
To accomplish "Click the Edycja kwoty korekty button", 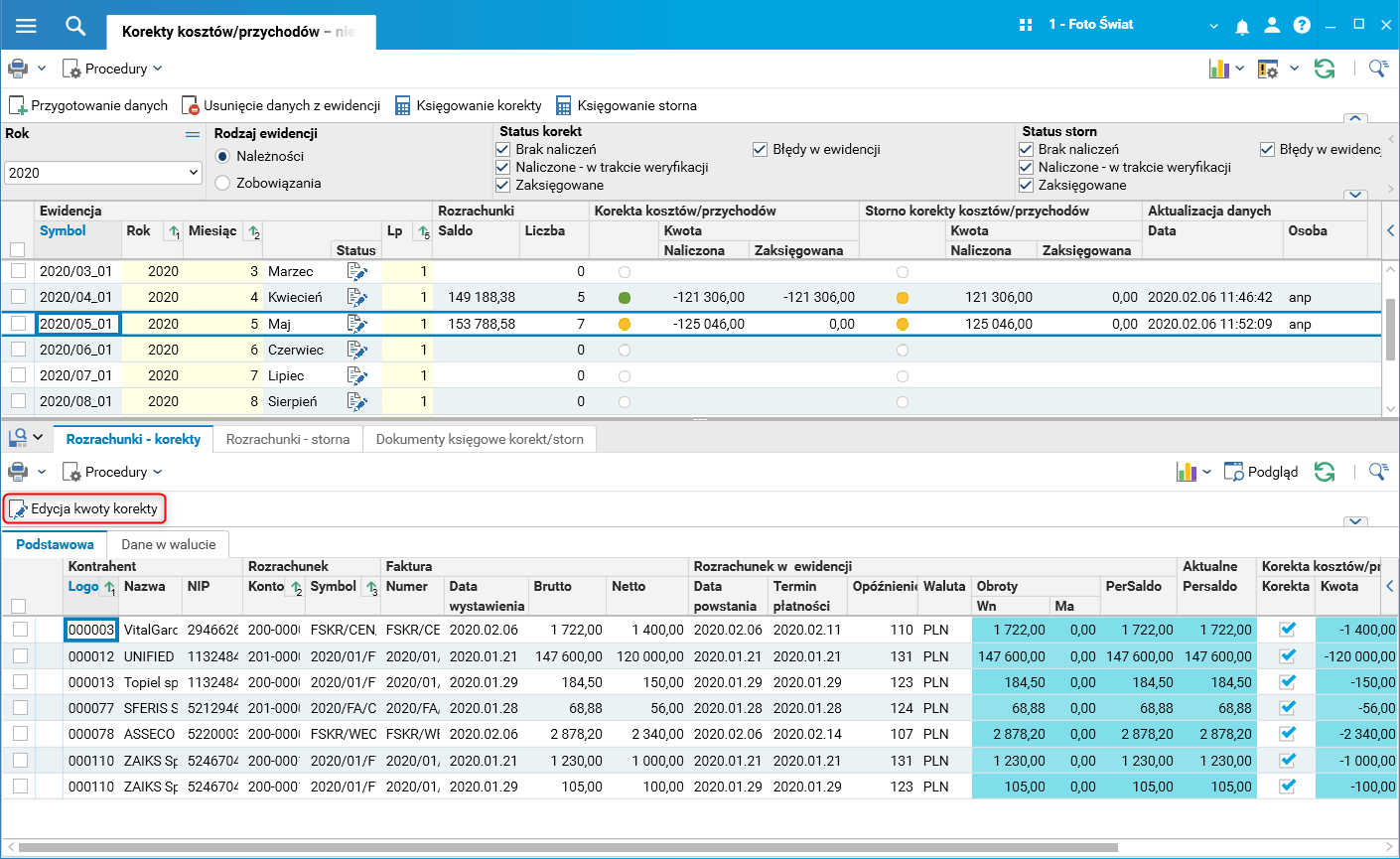I will [x=84, y=508].
